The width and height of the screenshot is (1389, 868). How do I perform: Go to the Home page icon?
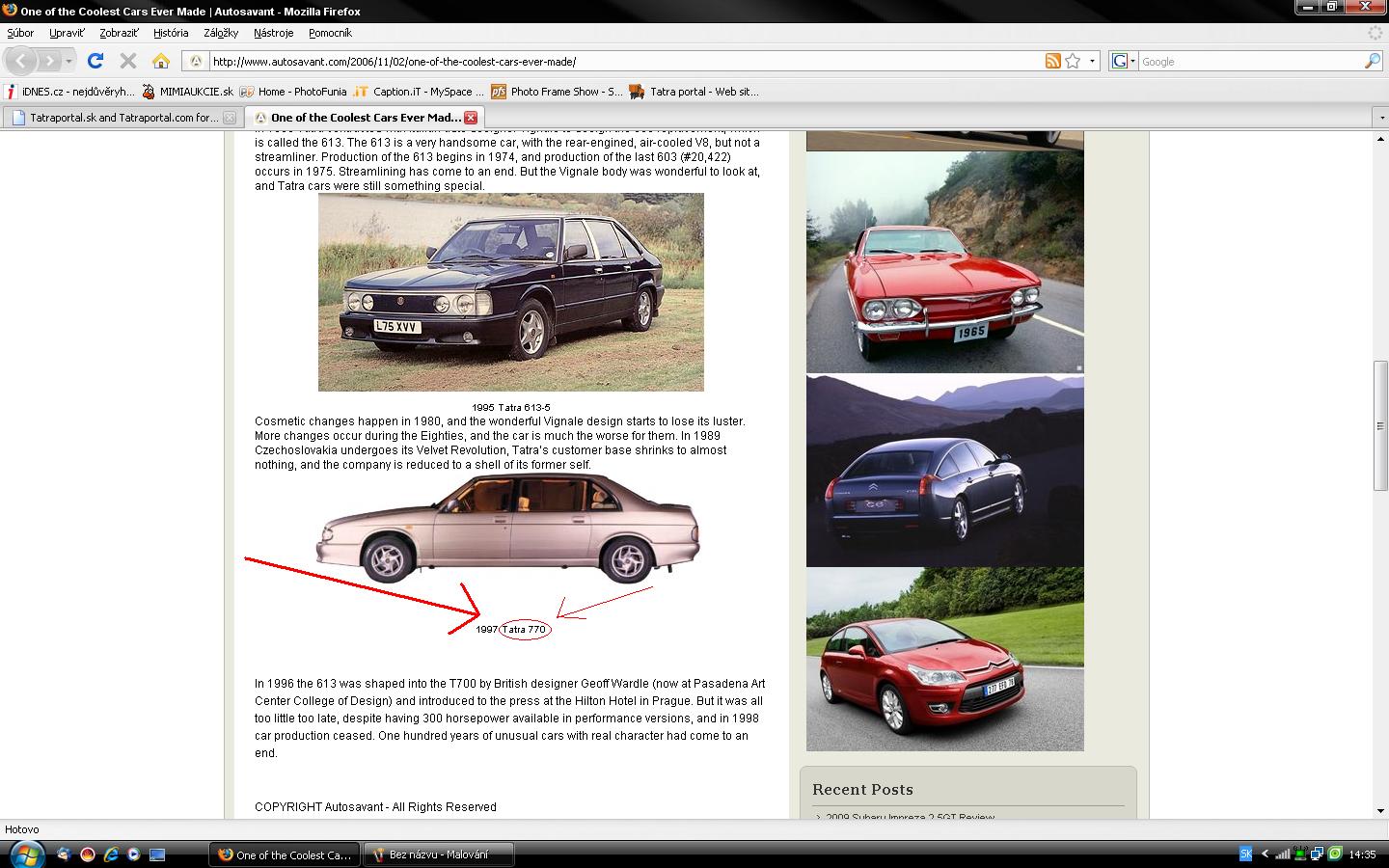tap(161, 61)
